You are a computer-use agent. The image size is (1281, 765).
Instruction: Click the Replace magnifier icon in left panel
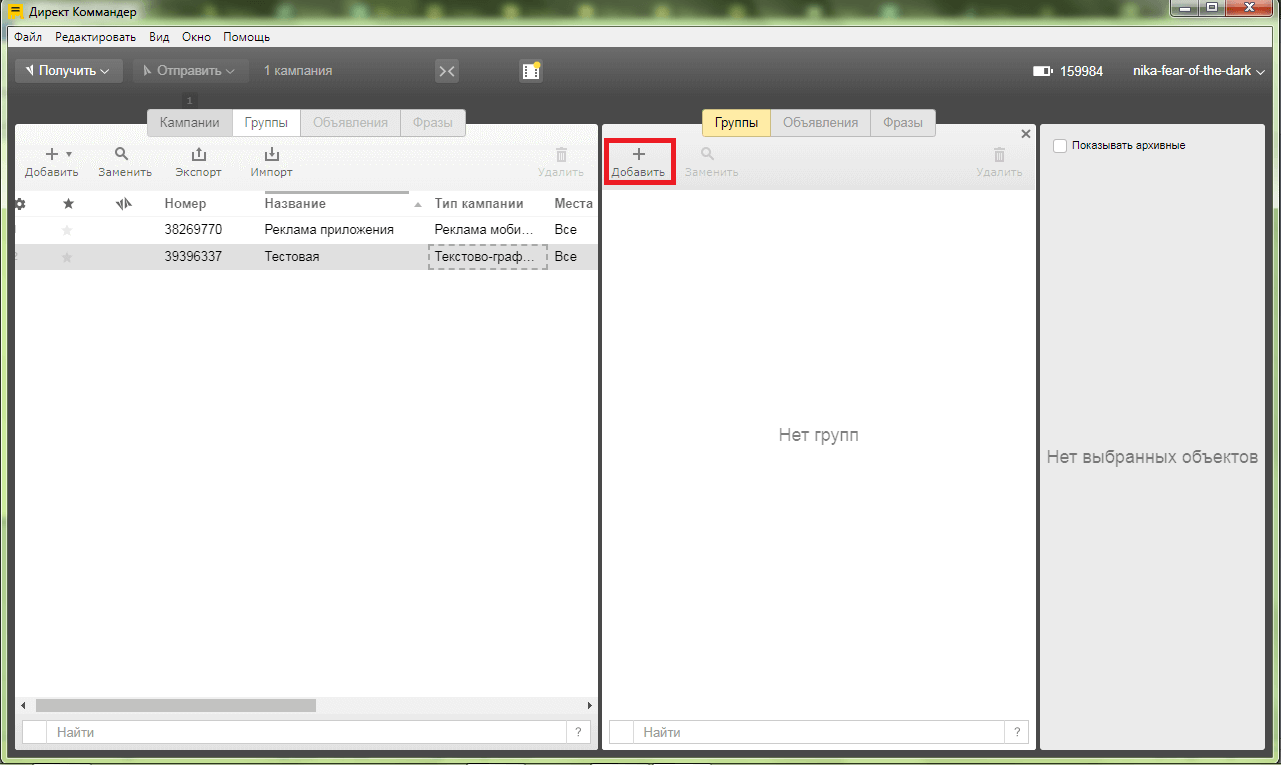(122, 155)
